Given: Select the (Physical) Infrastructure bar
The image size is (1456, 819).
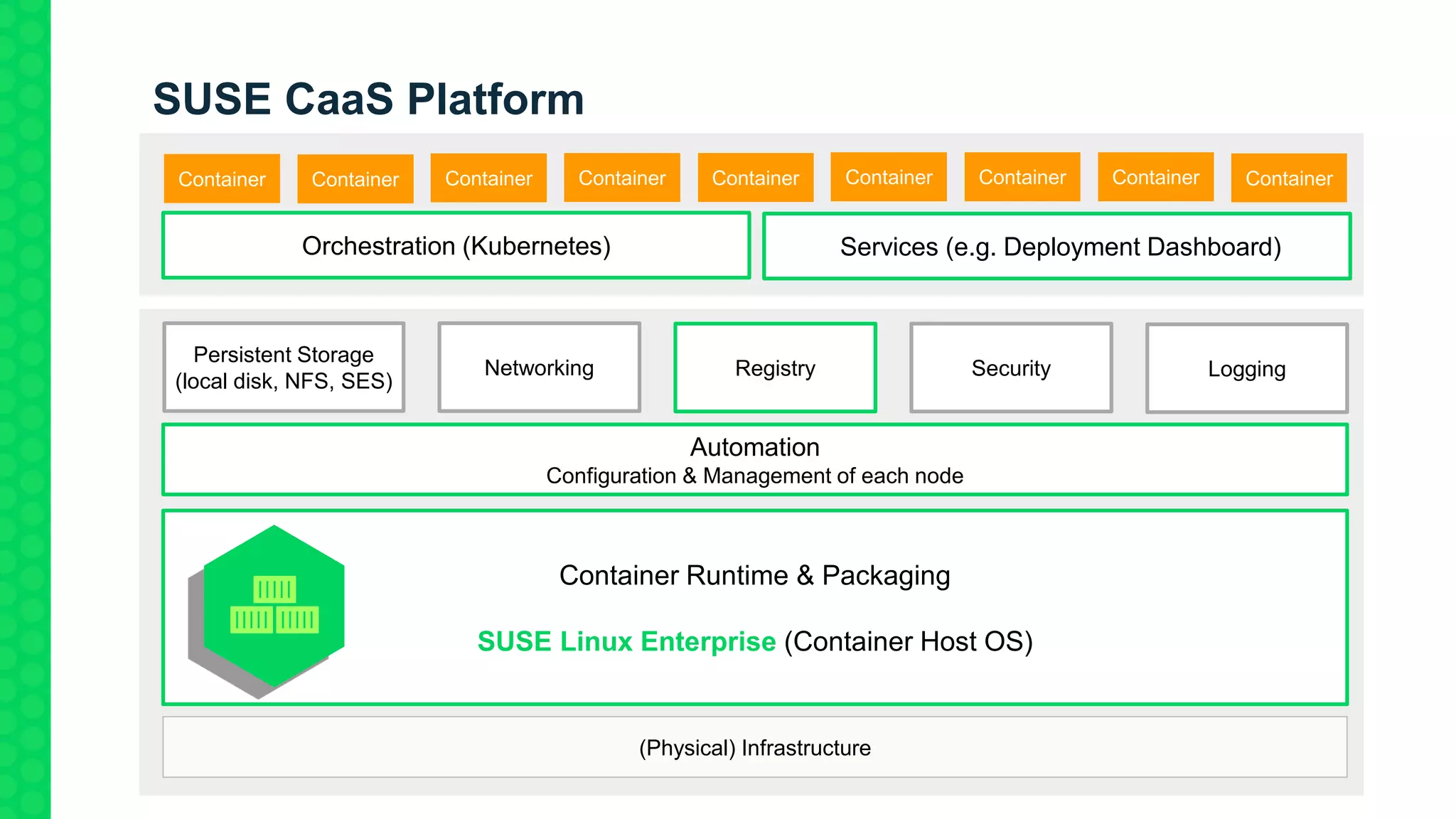Looking at the screenshot, I should [755, 747].
